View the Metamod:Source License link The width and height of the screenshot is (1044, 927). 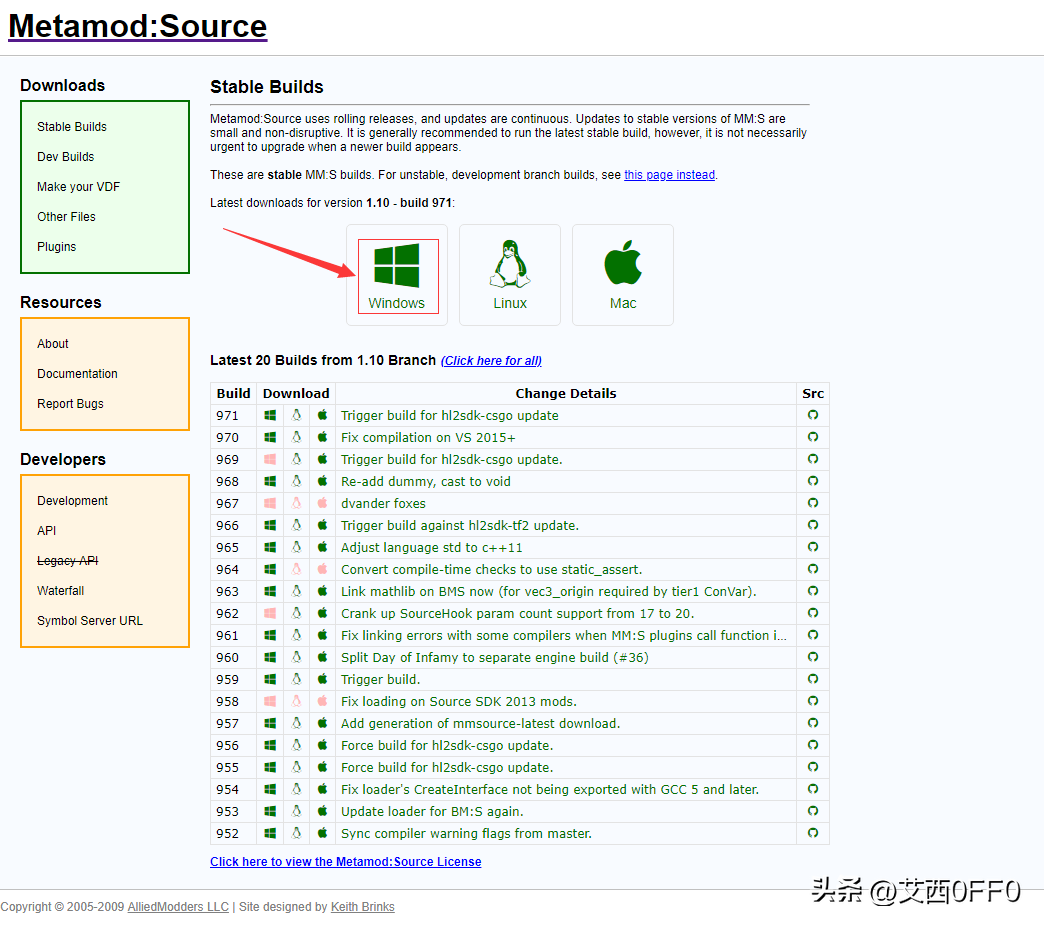pyautogui.click(x=345, y=862)
